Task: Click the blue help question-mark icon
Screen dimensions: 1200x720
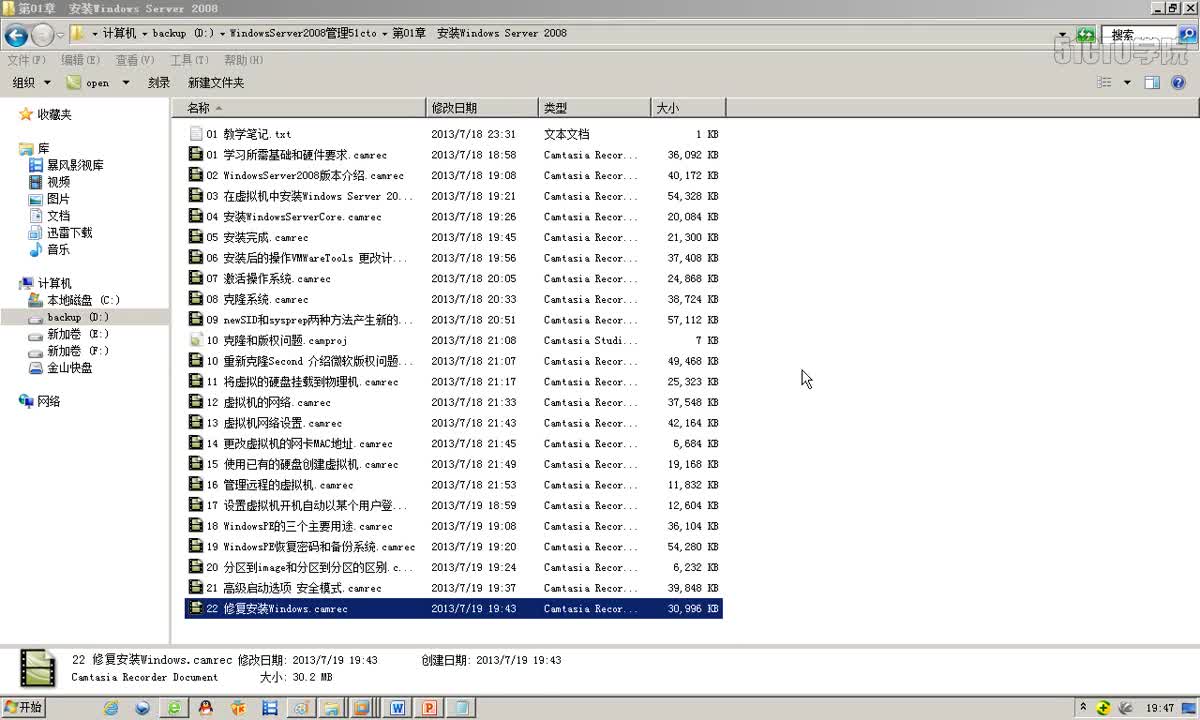Action: (1178, 83)
